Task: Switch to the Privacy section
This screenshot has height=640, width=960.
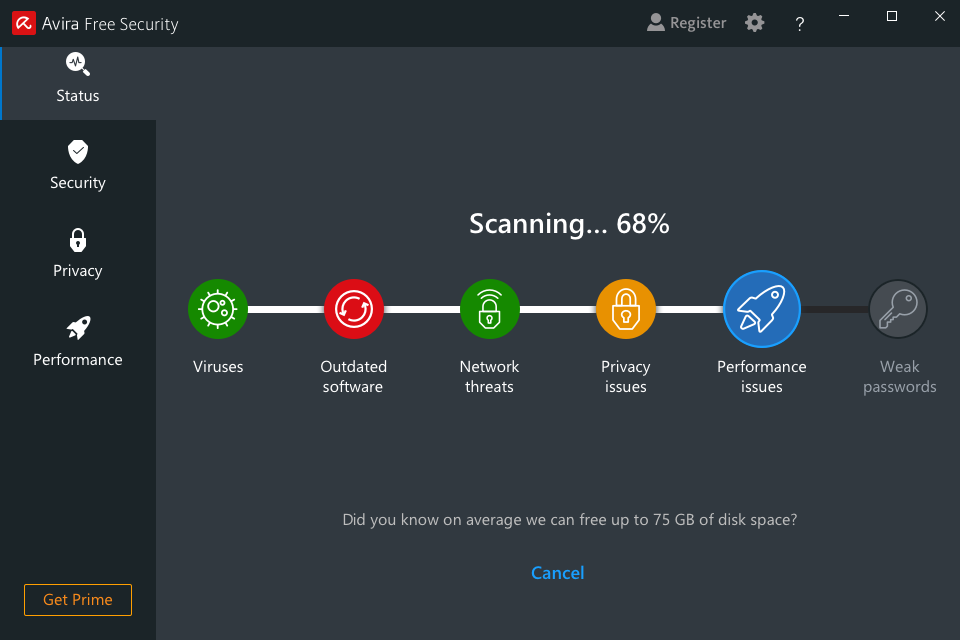Action: coord(78,254)
